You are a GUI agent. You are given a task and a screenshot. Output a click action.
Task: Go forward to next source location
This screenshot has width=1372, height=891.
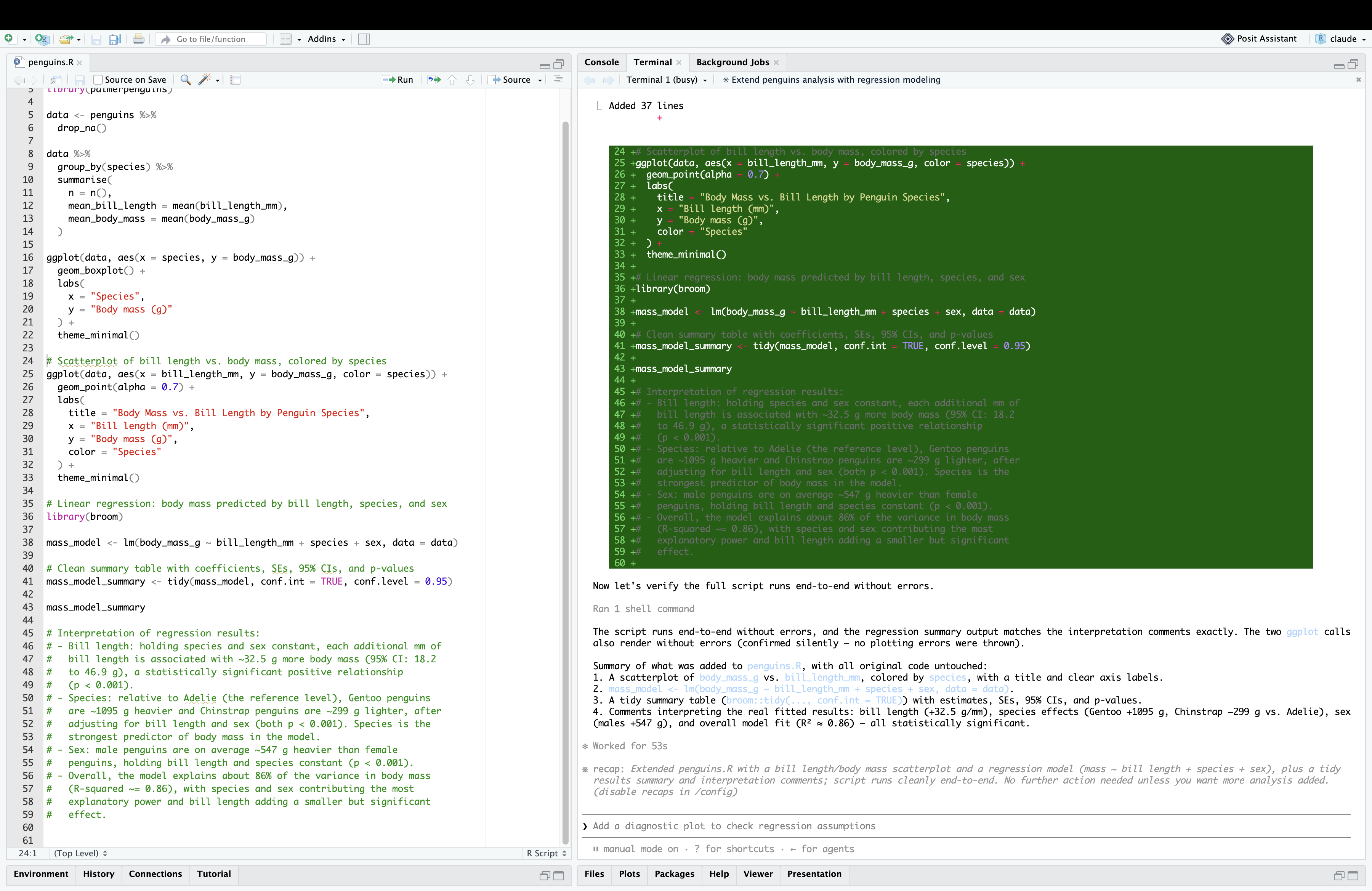pos(33,80)
